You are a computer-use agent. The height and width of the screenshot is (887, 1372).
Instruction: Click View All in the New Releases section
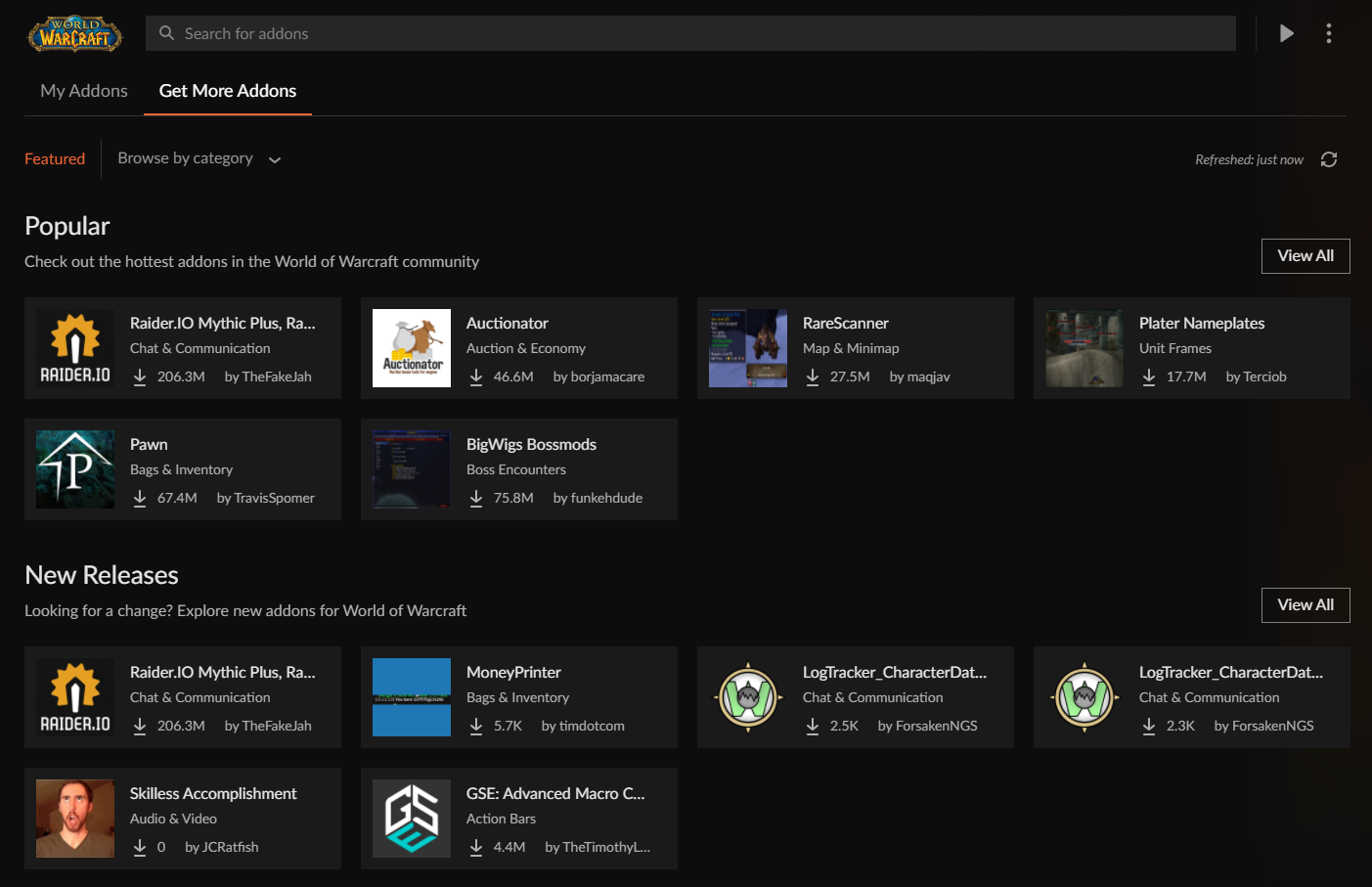click(1306, 604)
